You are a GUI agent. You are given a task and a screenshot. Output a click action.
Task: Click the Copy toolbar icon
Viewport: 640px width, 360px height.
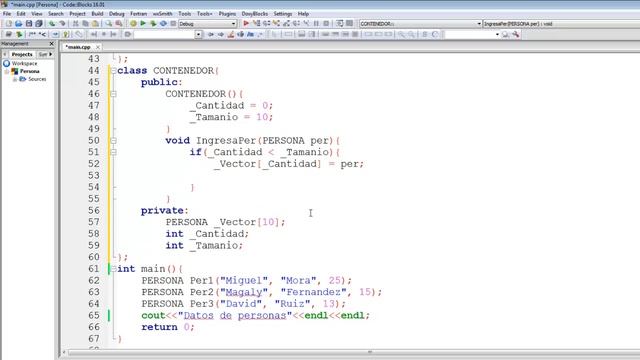point(85,24)
